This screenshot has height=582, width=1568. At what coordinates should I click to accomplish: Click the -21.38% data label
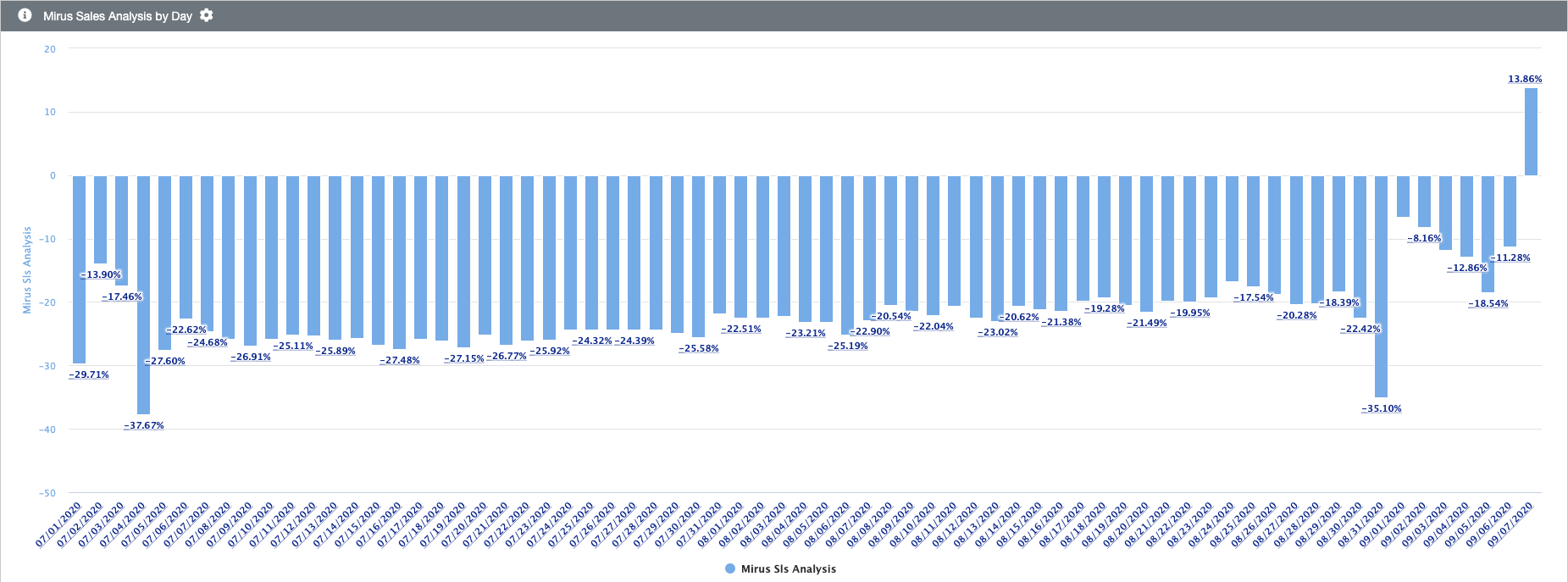coord(1061,322)
